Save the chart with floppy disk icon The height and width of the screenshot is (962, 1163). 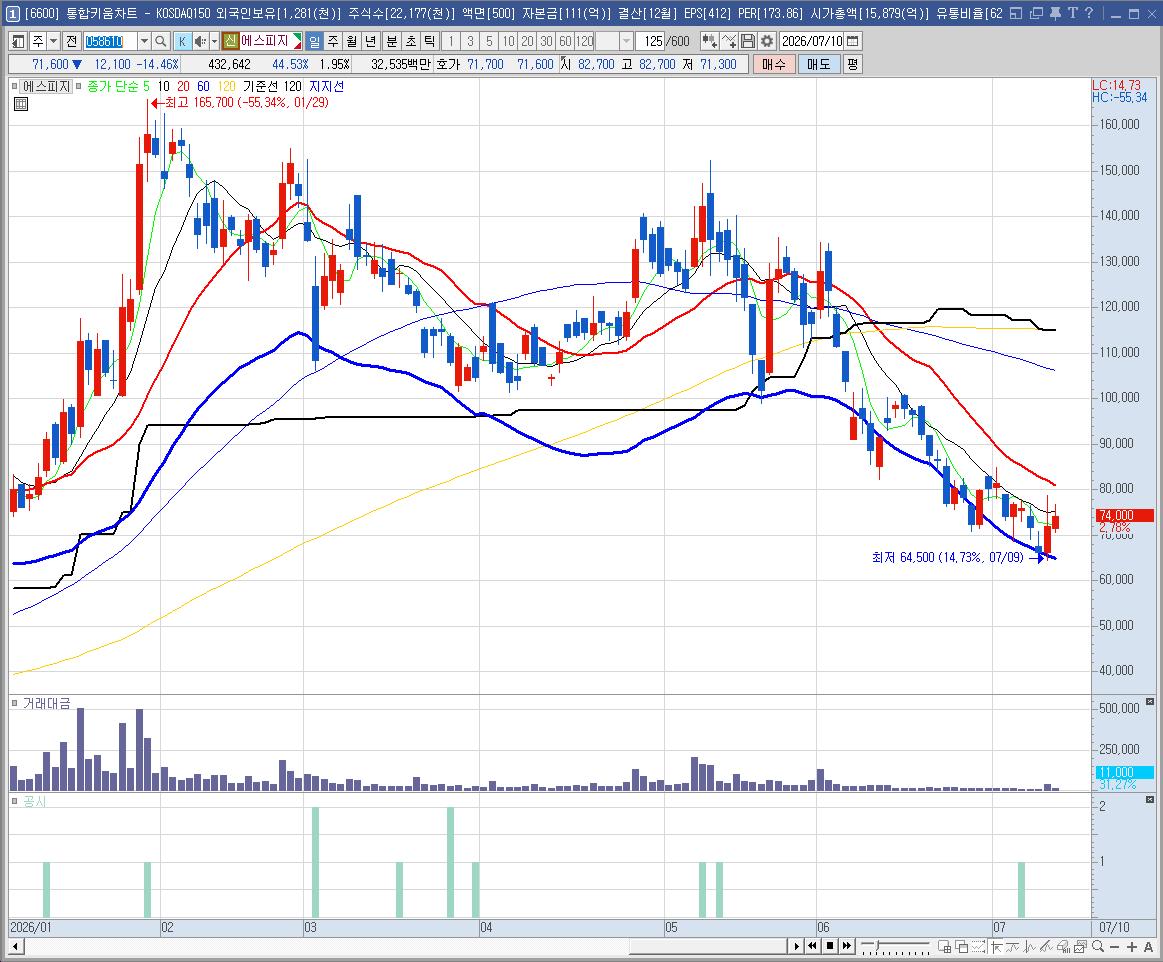(x=748, y=42)
